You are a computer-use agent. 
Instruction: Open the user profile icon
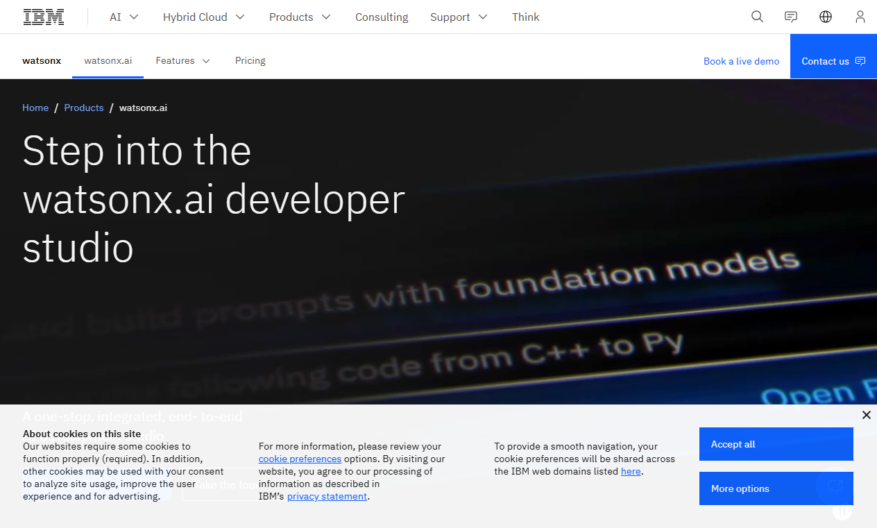[860, 17]
